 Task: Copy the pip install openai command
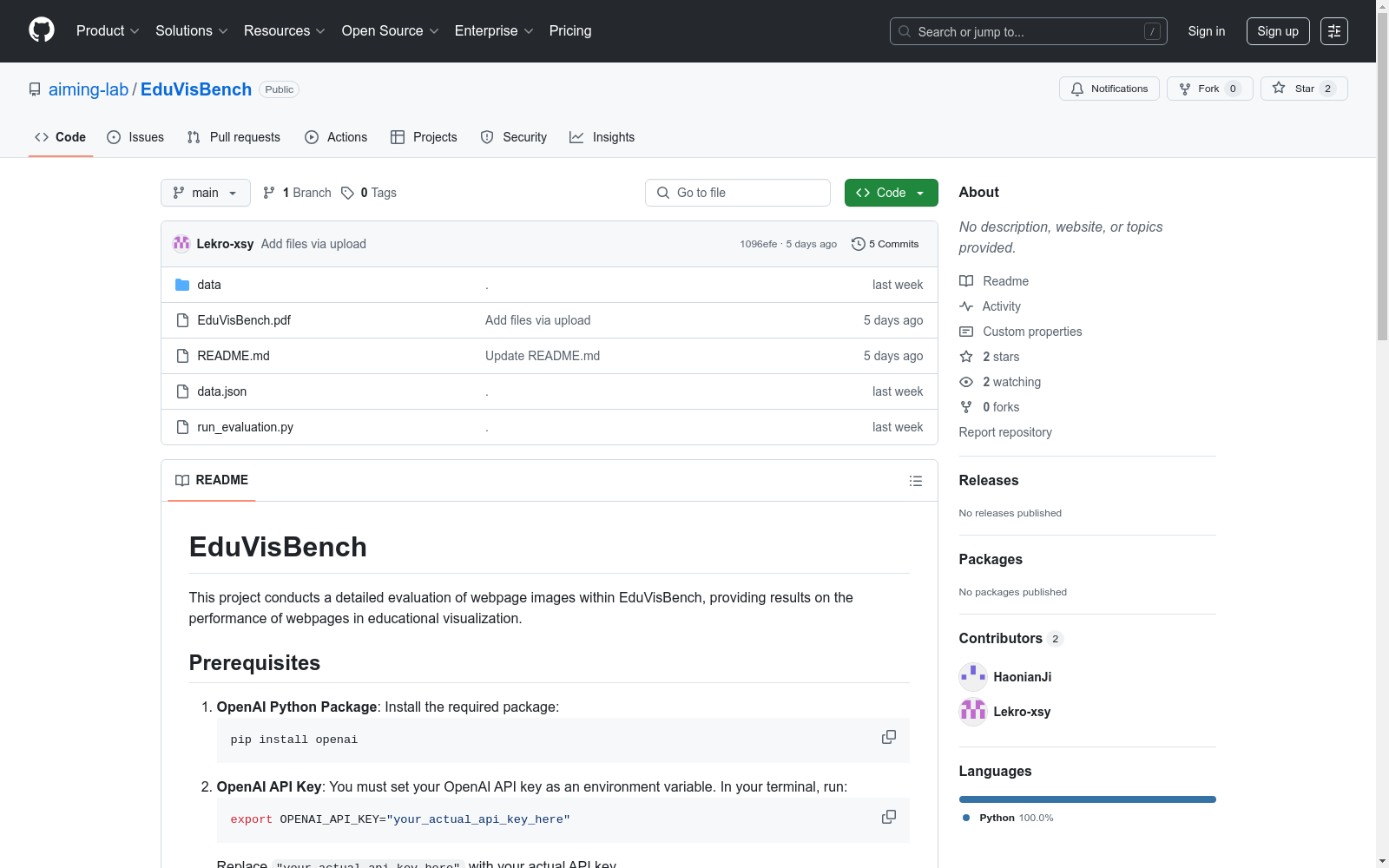click(x=889, y=737)
